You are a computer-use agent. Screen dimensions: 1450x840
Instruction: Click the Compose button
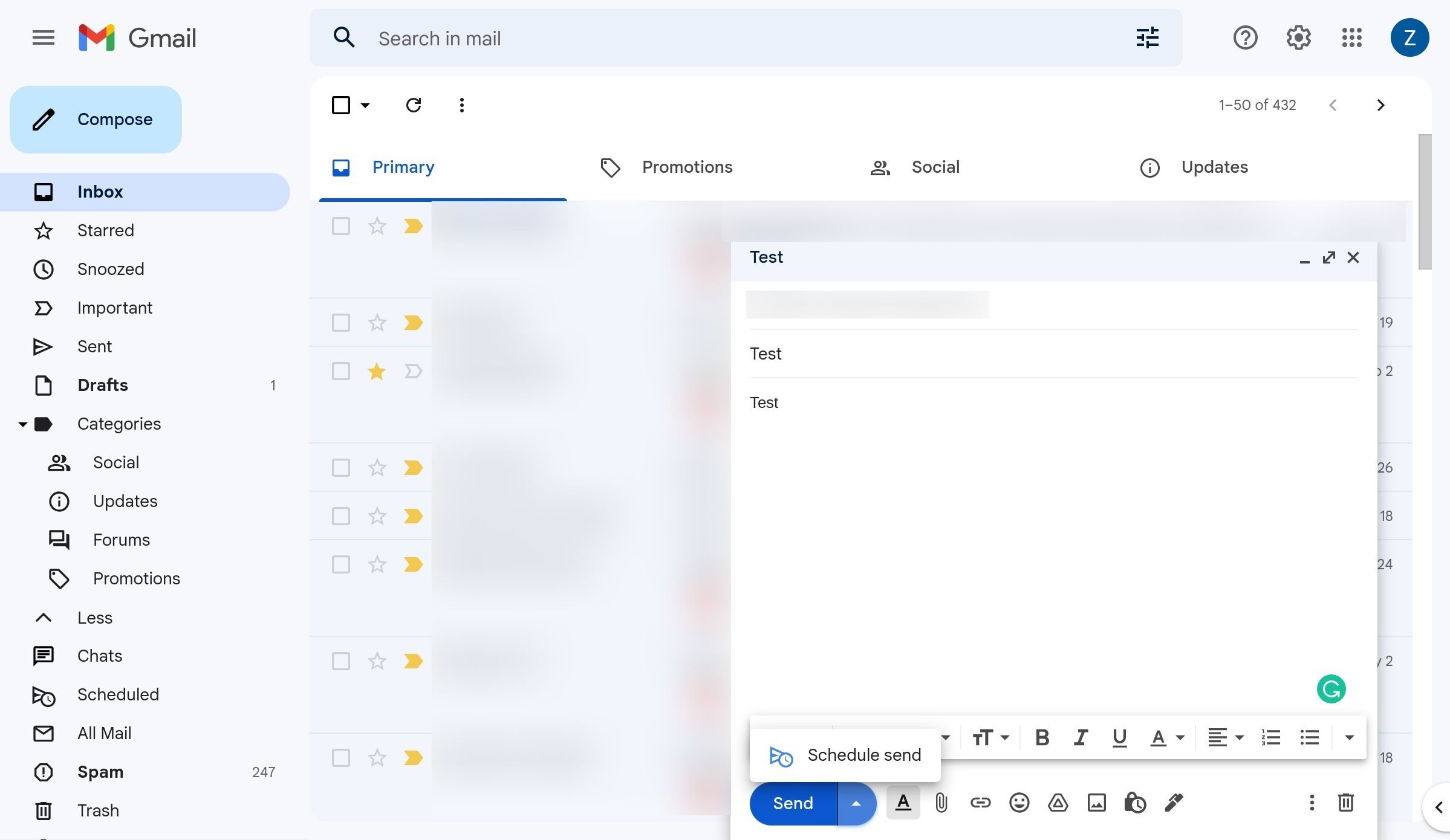[x=115, y=119]
